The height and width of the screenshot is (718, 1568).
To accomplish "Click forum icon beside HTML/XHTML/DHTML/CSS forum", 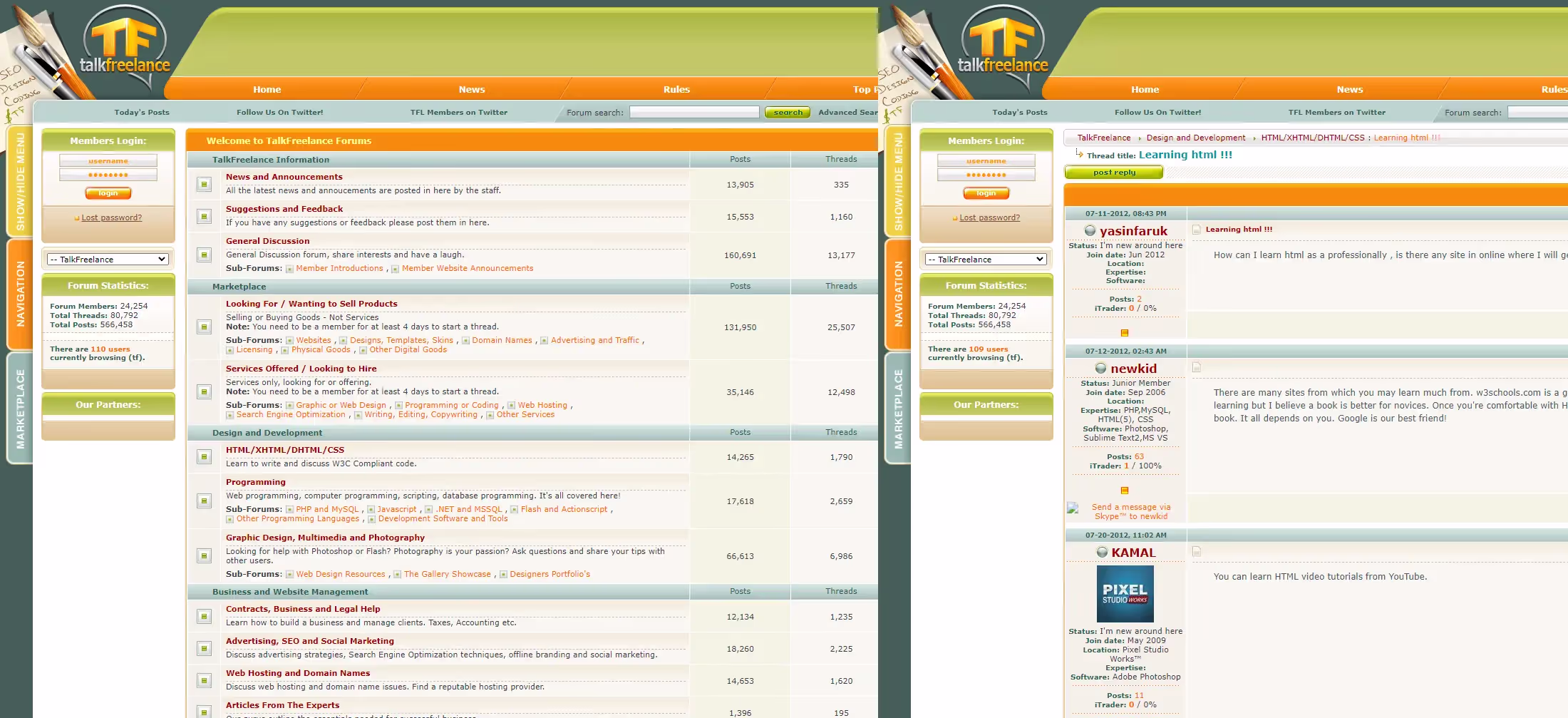I will click(204, 456).
